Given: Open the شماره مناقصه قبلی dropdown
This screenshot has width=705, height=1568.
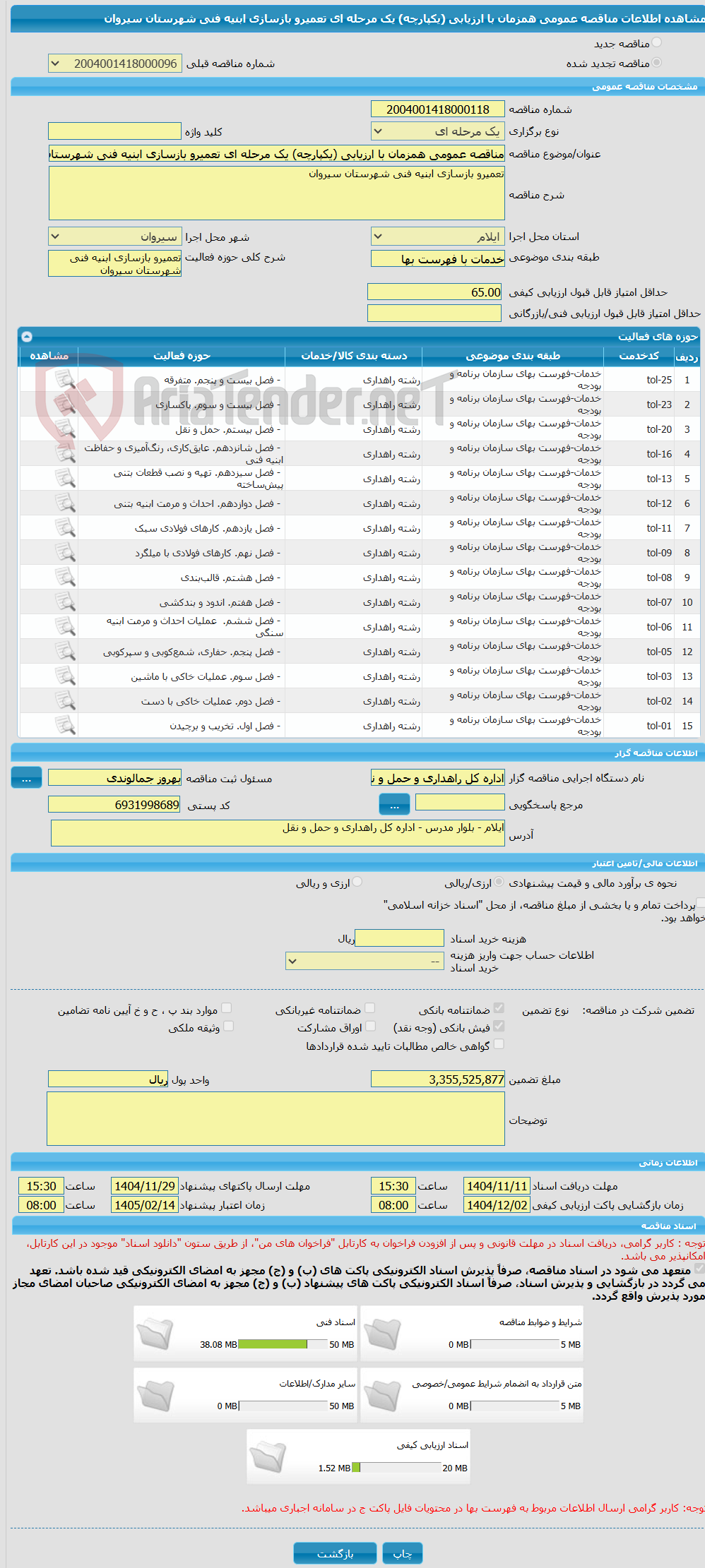Looking at the screenshot, I should [115, 64].
